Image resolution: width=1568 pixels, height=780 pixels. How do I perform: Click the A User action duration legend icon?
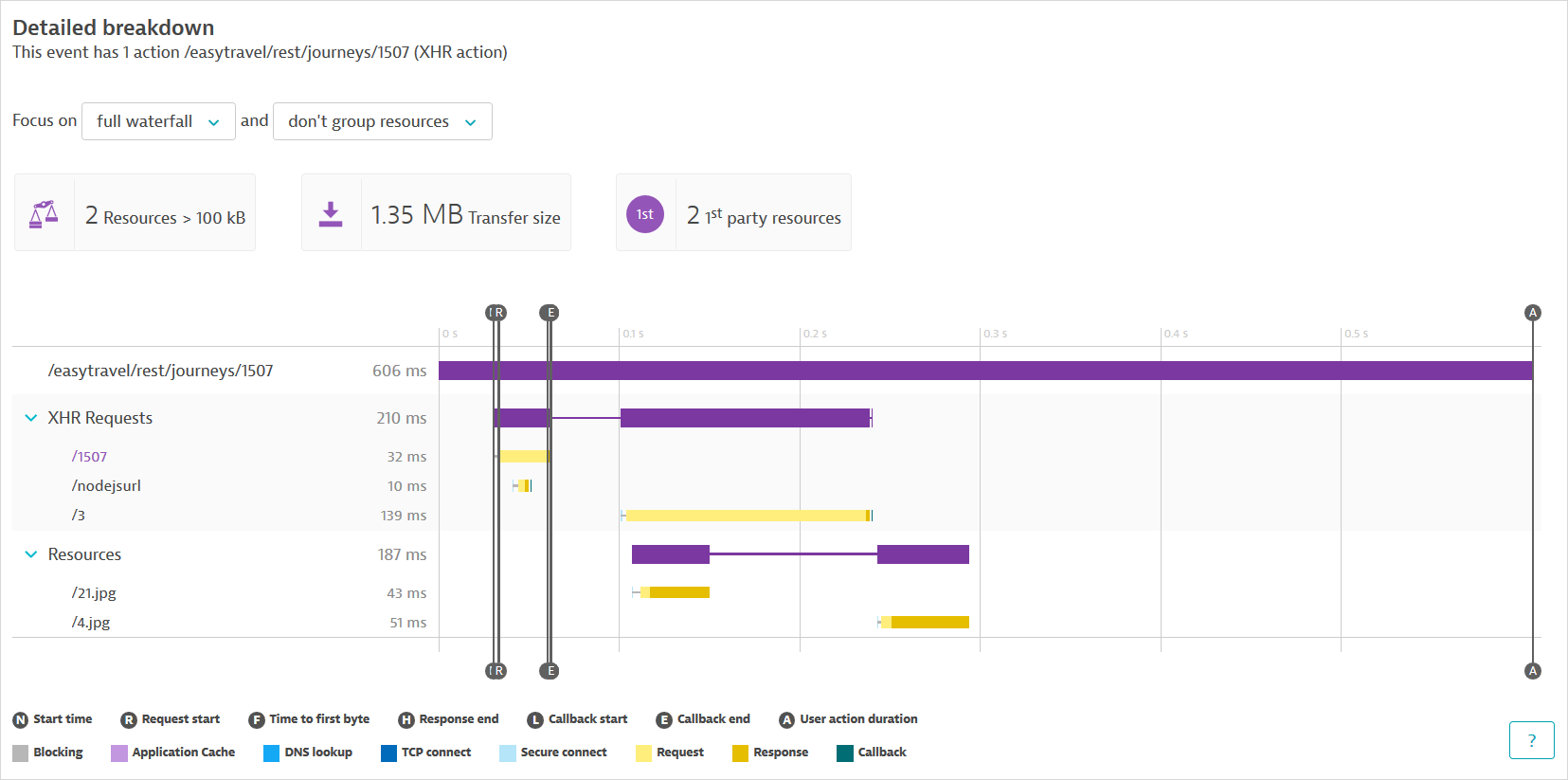pyautogui.click(x=786, y=720)
